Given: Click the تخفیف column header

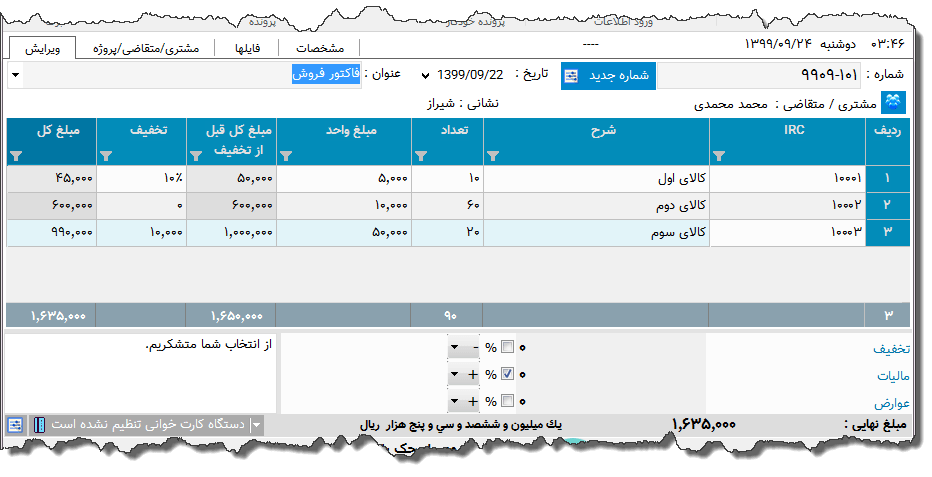Looking at the screenshot, I should (141, 141).
